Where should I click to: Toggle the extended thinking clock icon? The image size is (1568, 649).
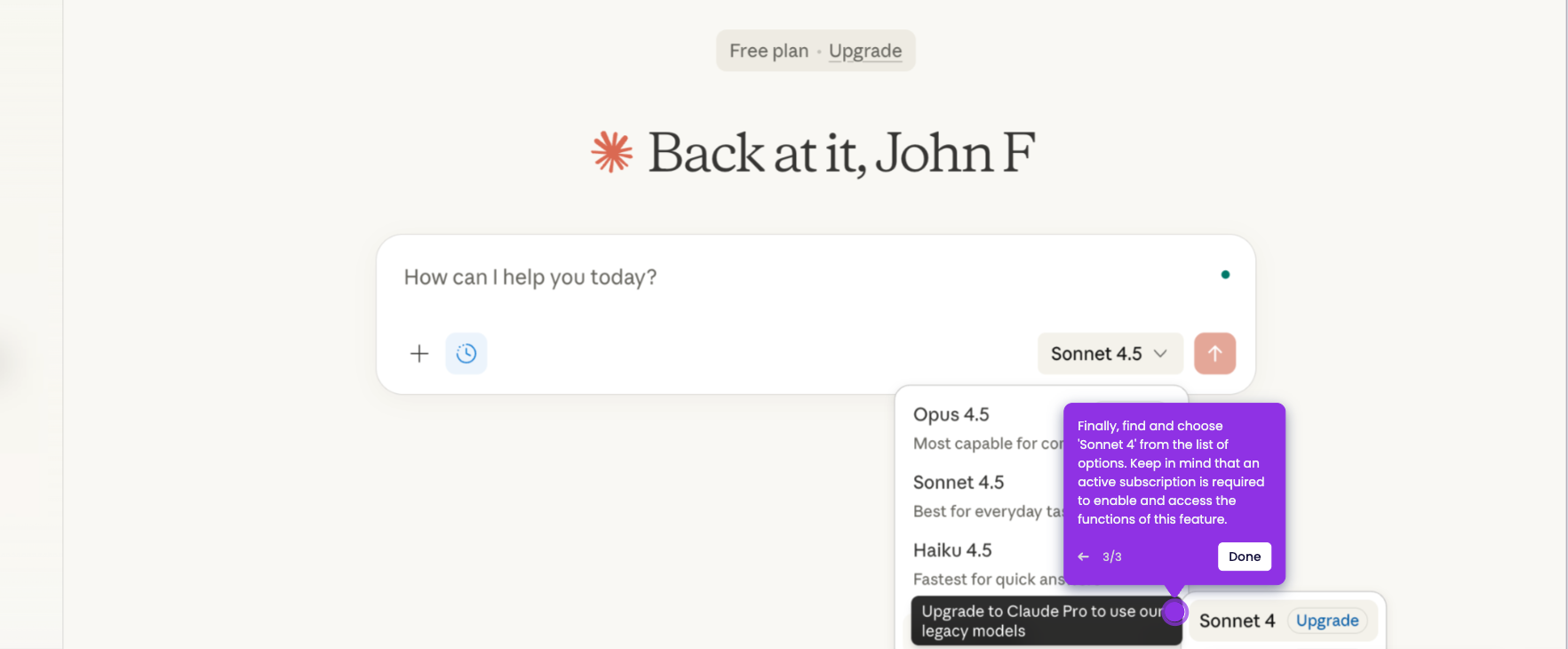coord(466,354)
